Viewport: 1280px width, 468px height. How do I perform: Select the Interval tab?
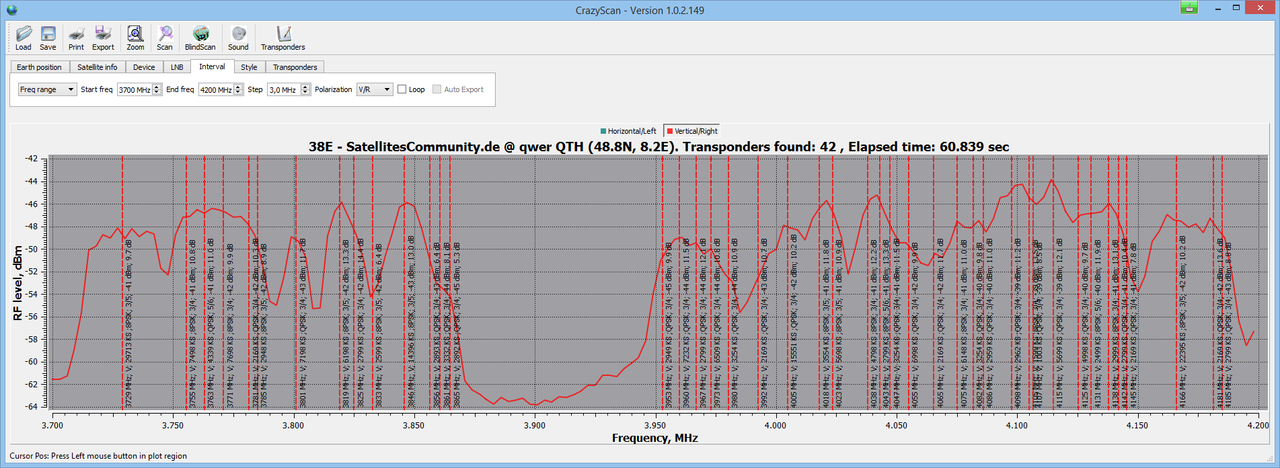(x=212, y=66)
